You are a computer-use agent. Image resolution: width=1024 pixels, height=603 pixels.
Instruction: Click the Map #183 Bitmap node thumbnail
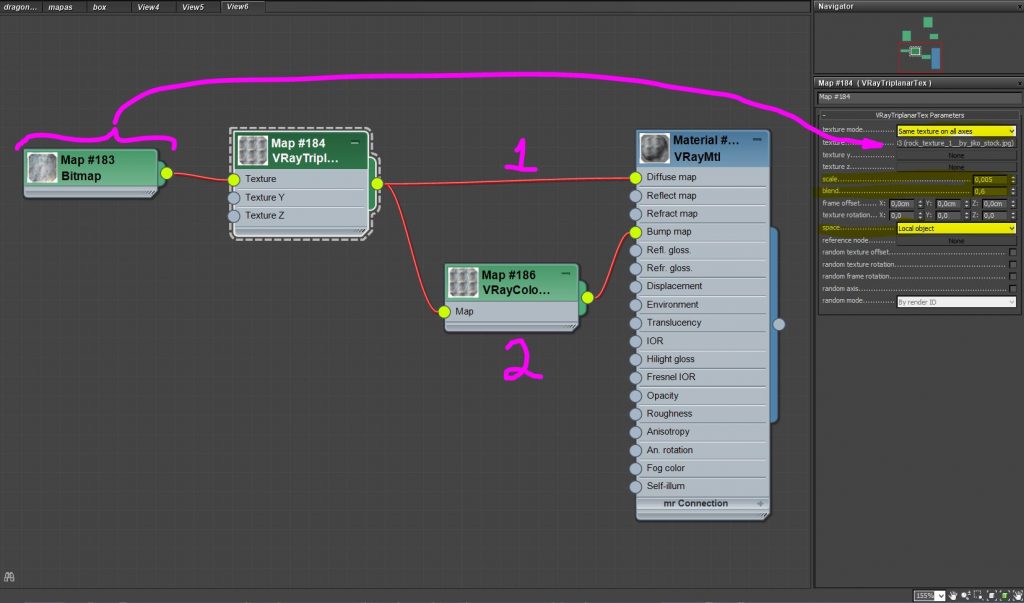pos(43,168)
